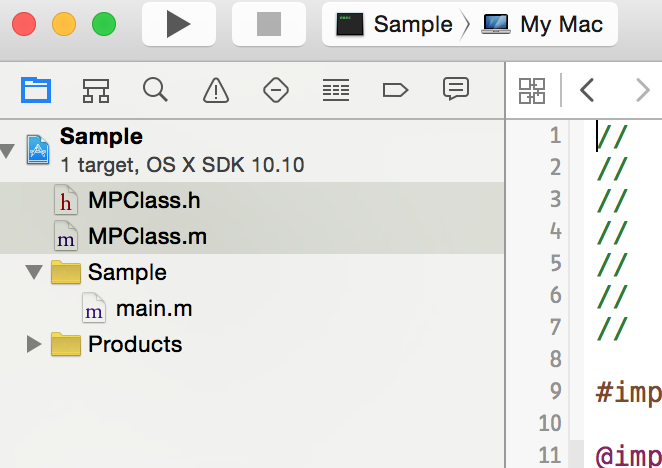The image size is (662, 468).
Task: Click the MPClass.m file icon
Action: tap(66, 237)
